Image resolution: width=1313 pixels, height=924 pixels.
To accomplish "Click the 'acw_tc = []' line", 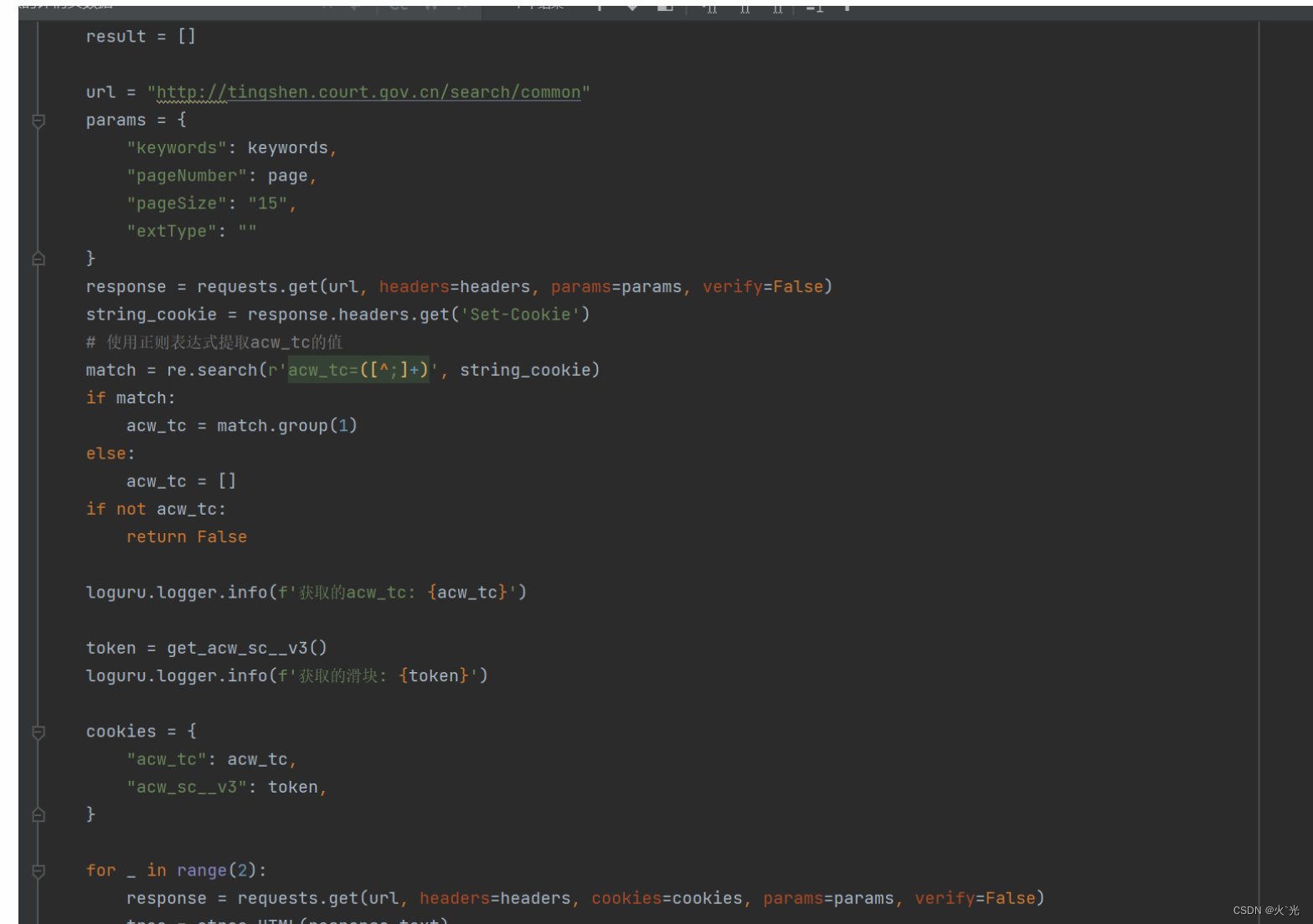I will click(182, 481).
